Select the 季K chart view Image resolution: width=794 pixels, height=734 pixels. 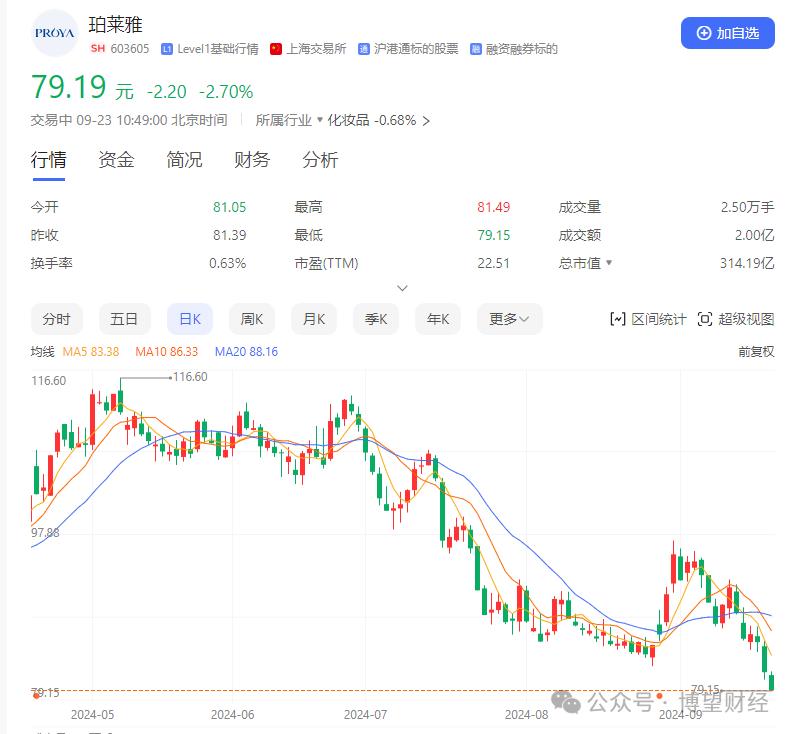376,319
